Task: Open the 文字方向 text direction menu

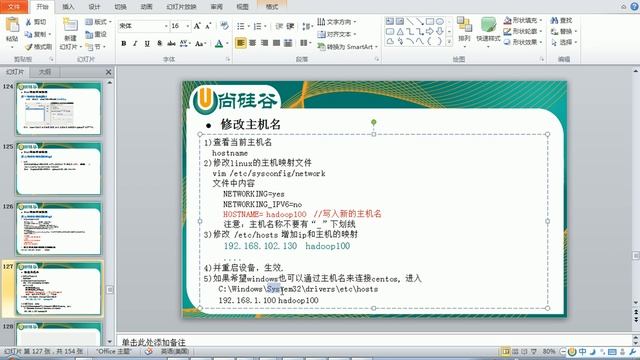Action: coord(337,22)
